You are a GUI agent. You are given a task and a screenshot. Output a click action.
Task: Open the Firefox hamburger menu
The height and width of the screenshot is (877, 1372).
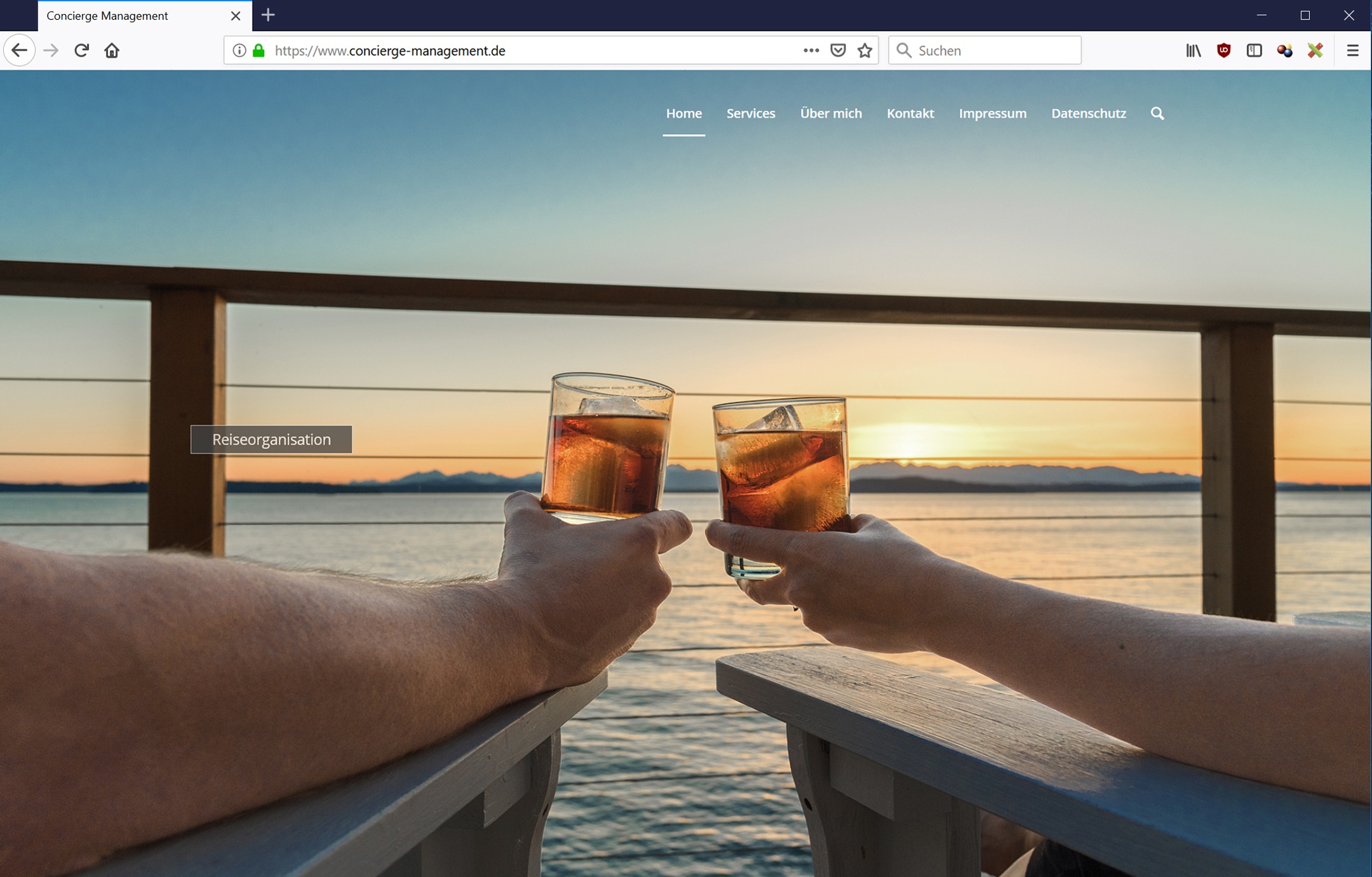tap(1352, 50)
